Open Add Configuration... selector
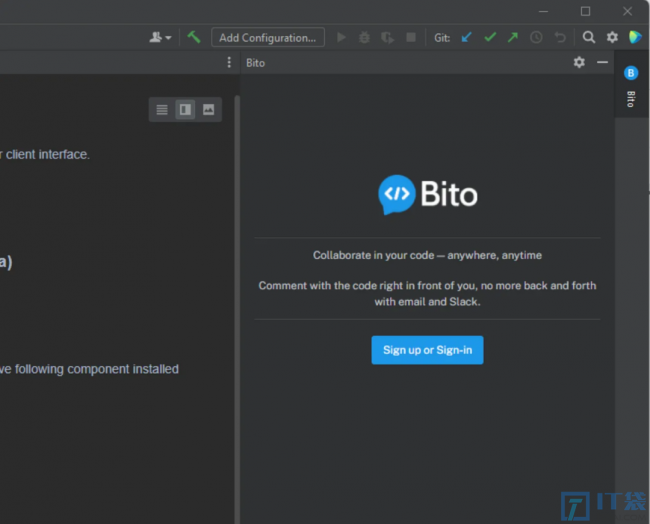This screenshot has width=650, height=524. click(268, 38)
